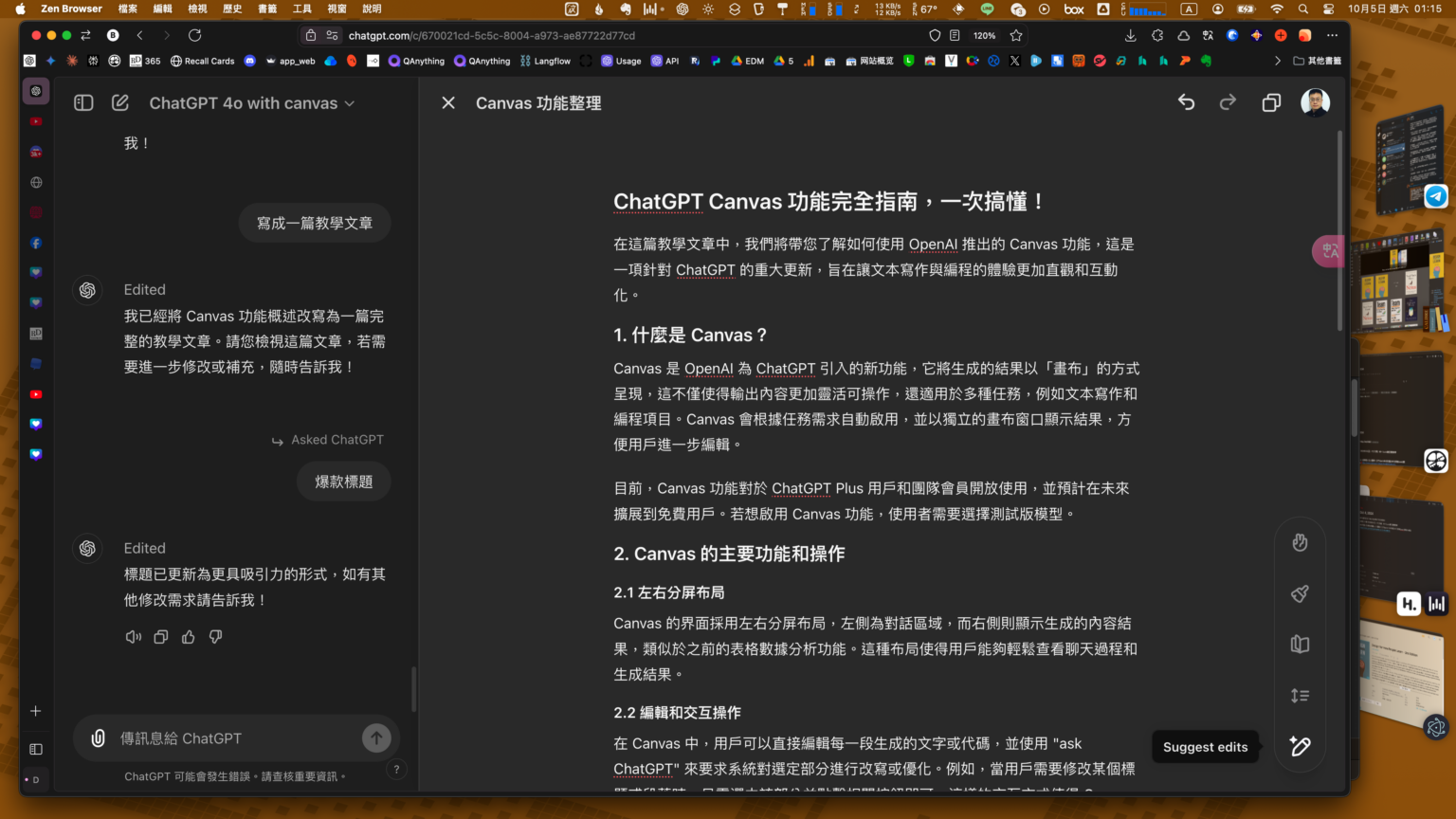Select the Suggest edits pencil tool
Screen dimensions: 1456x819
point(1300,746)
